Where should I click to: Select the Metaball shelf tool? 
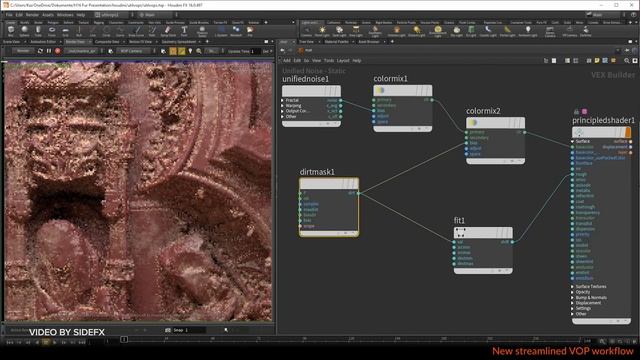pyautogui.click(x=236, y=31)
